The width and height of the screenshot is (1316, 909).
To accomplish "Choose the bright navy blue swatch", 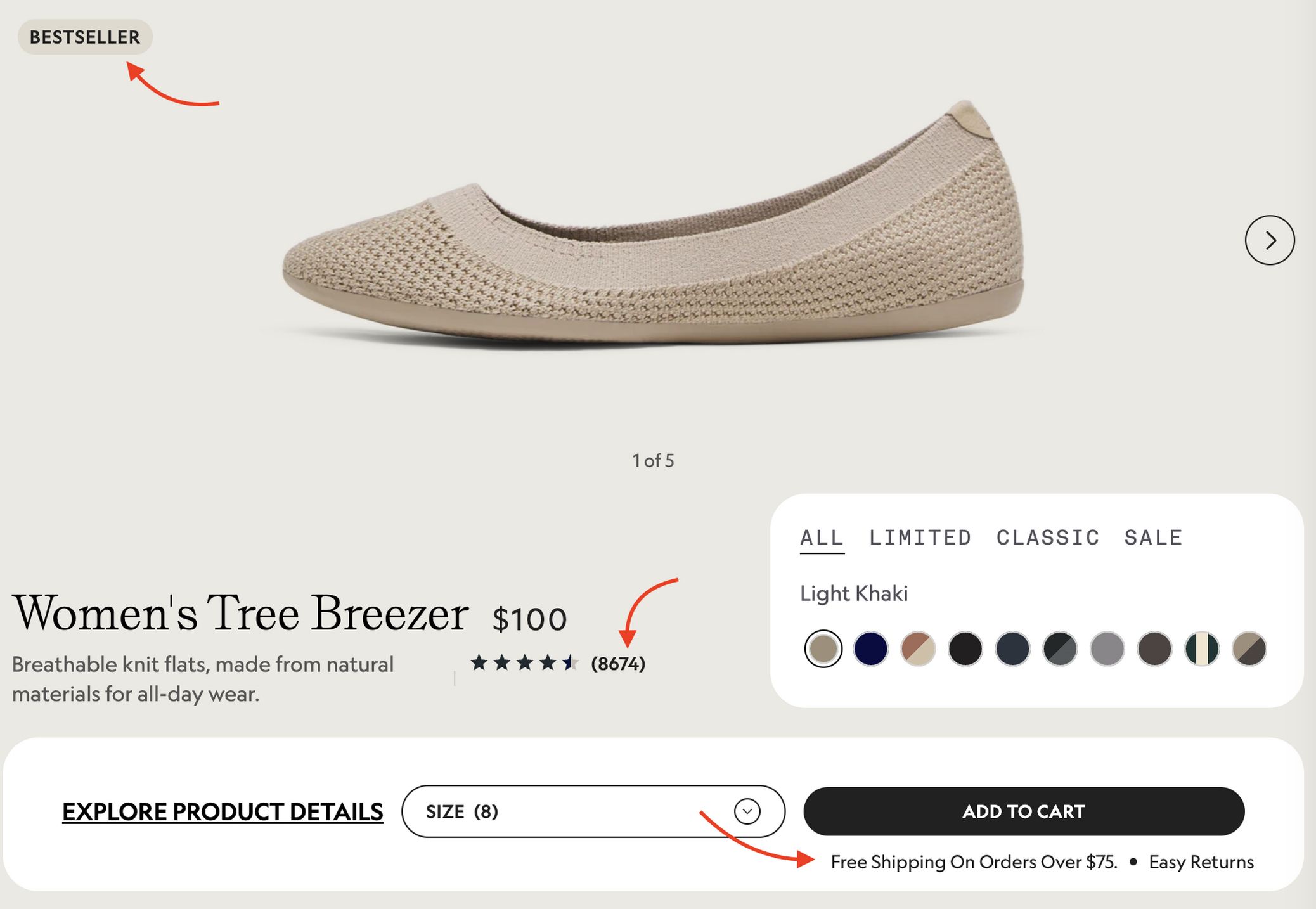I will [x=870, y=648].
